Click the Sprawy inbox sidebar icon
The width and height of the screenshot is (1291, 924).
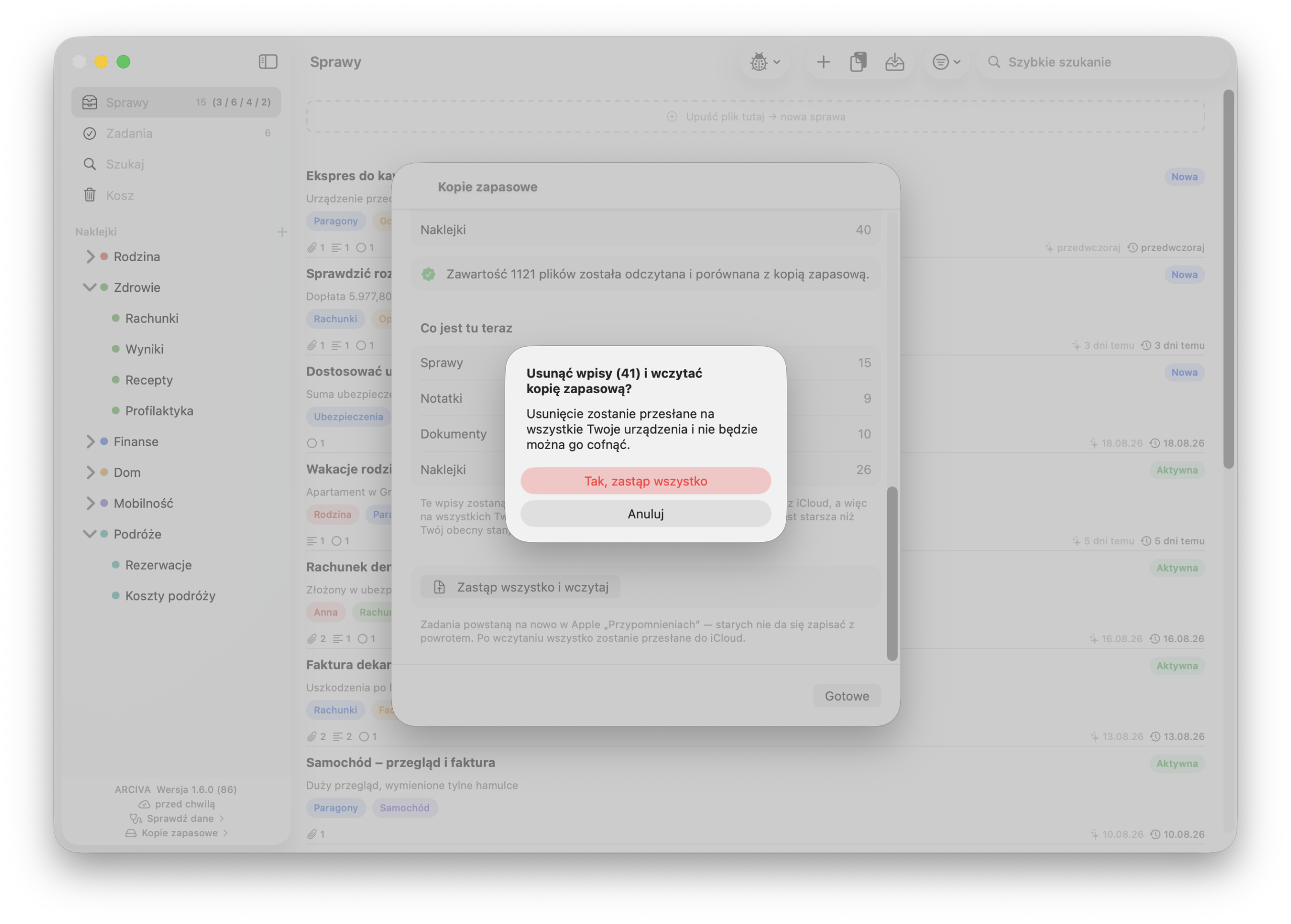(89, 102)
